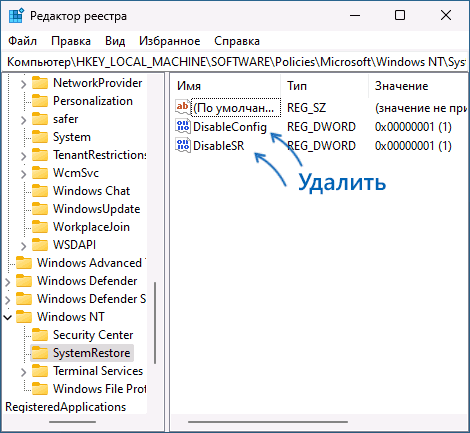Click the WcmSvc folder icon
The image size is (470, 433).
click(x=40, y=173)
